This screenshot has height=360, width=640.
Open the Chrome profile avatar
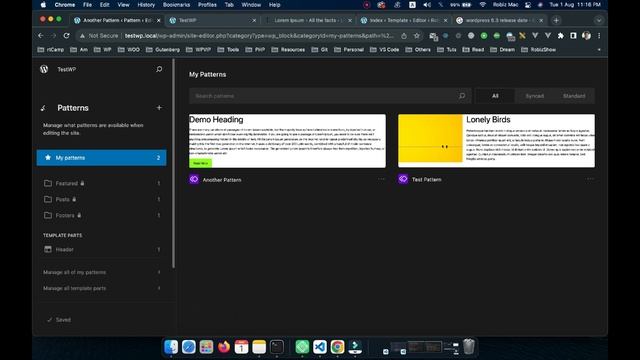click(587, 36)
